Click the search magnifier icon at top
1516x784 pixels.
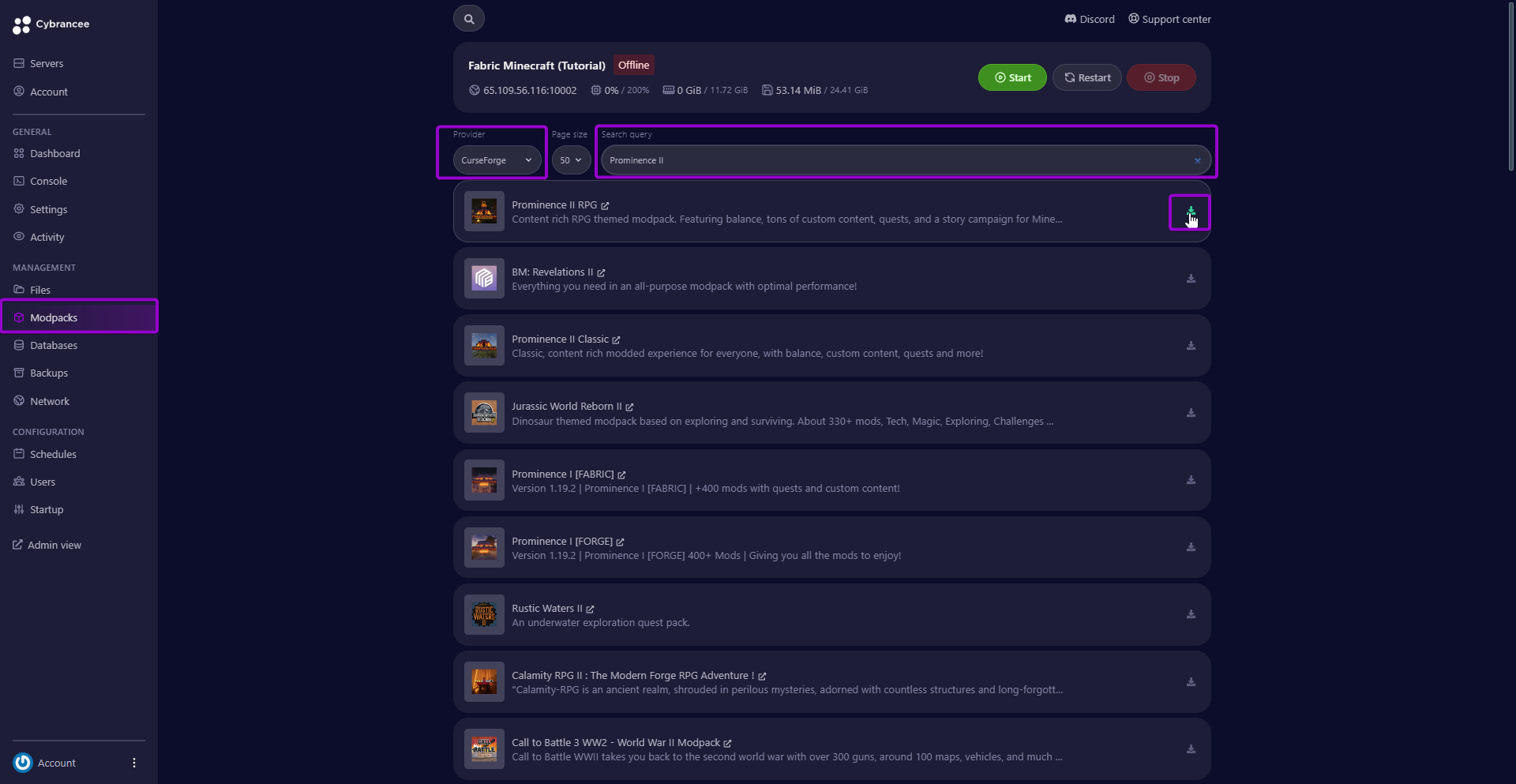(468, 19)
